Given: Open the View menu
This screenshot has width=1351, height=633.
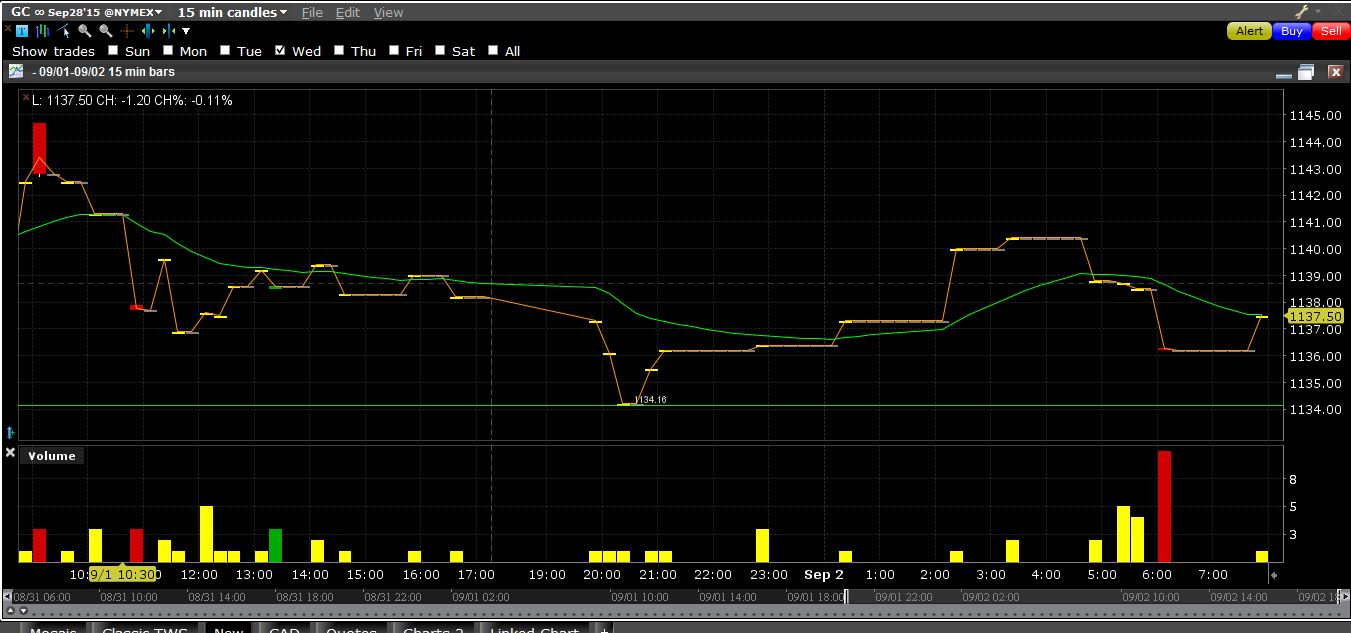Looking at the screenshot, I should click(388, 12).
